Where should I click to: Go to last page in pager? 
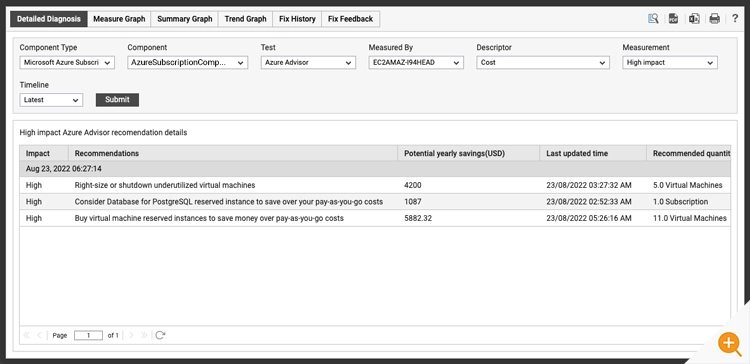(143, 335)
